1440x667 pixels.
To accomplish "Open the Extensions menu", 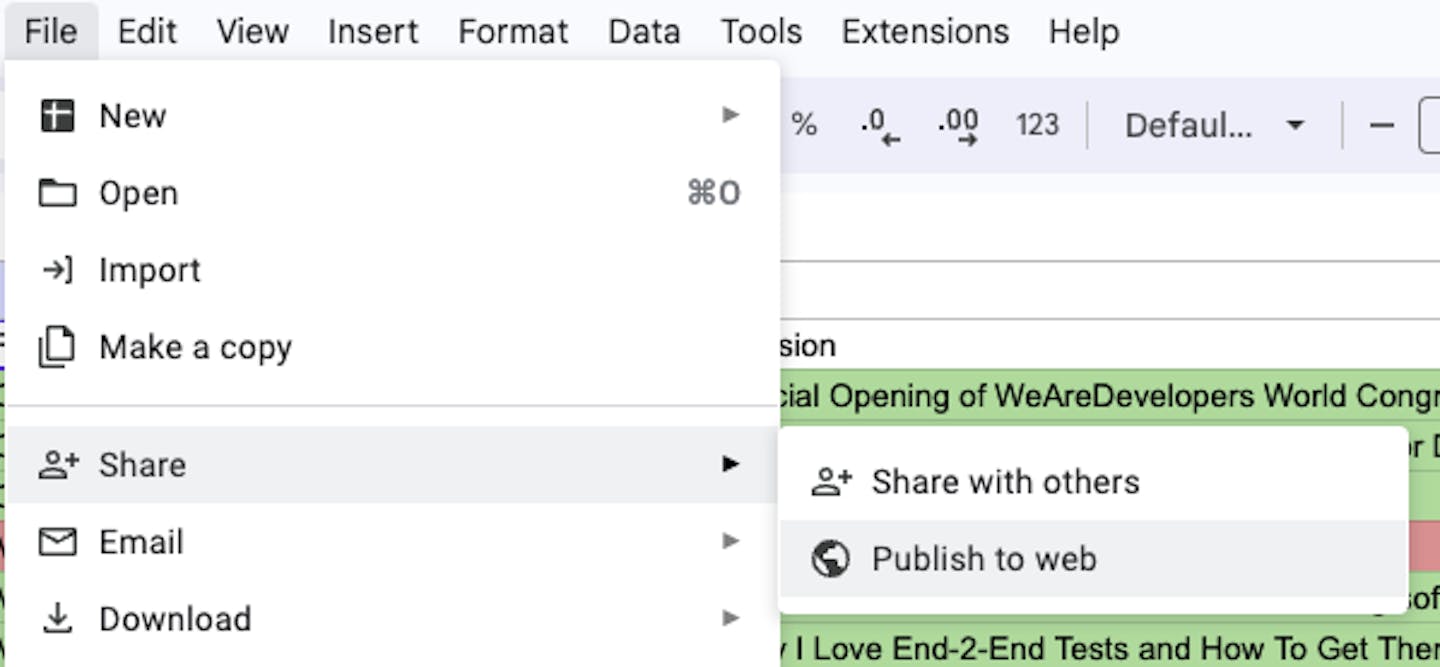I will [924, 32].
